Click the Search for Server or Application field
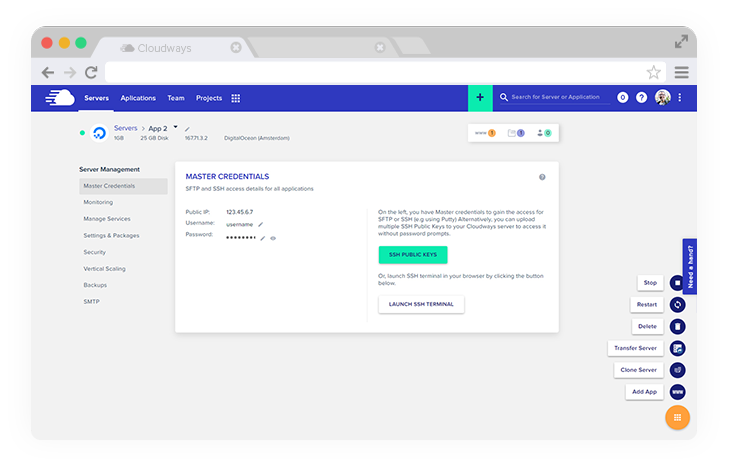The image size is (729, 459). pyautogui.click(x=558, y=98)
